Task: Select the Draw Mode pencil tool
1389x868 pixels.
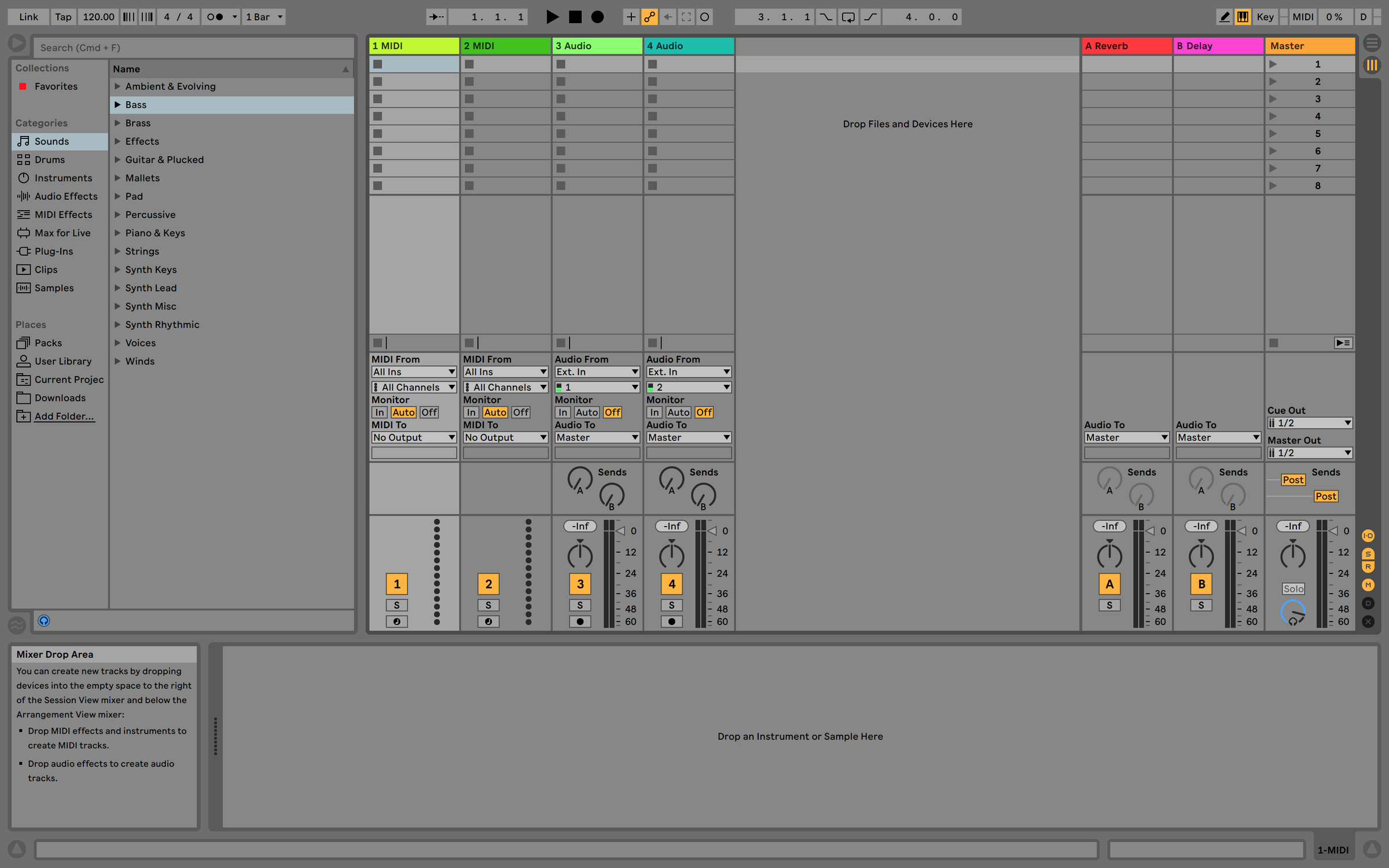Action: (1224, 17)
